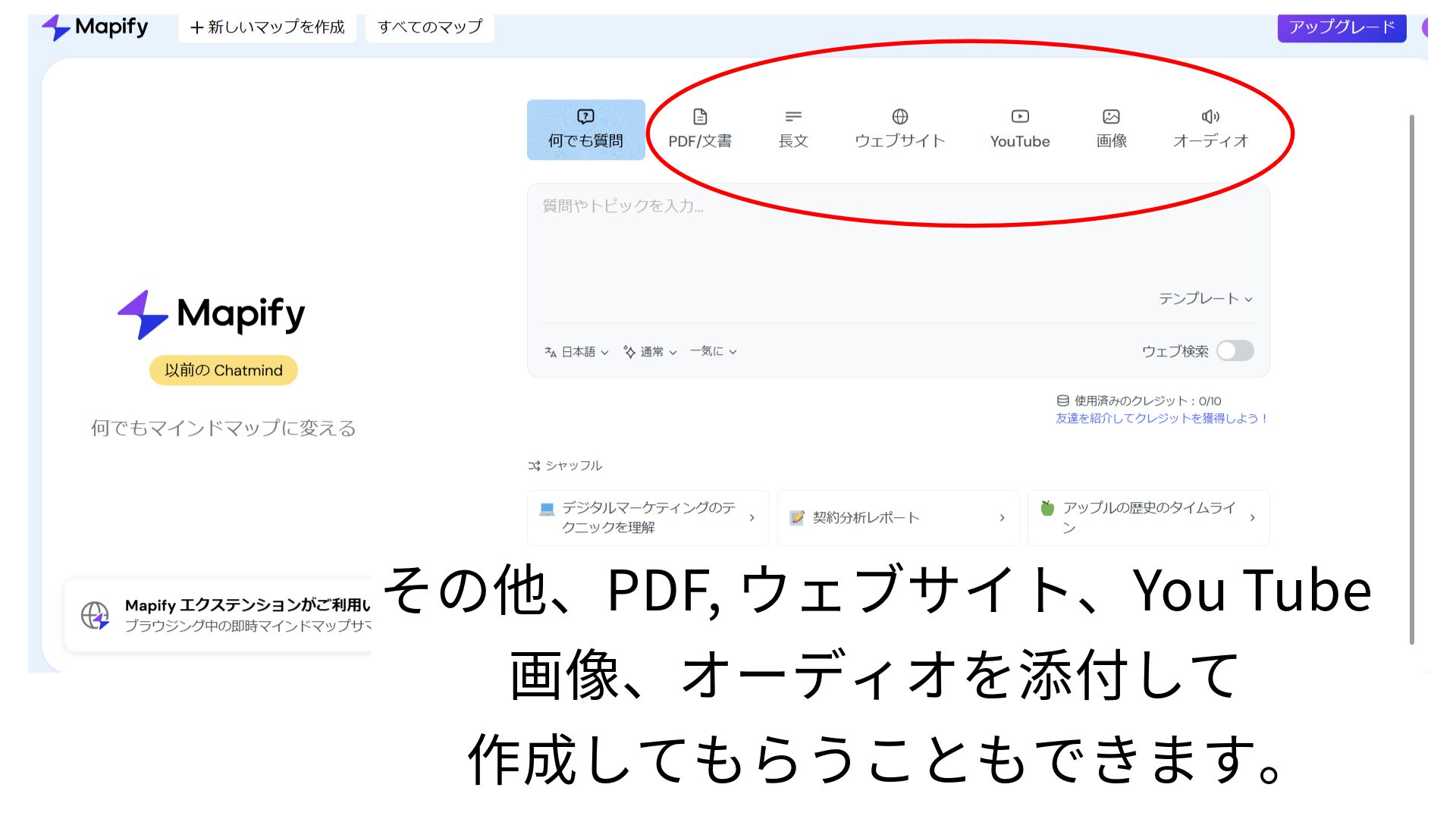Click 新しいマップを作成 in the top bar
1456x819 pixels.
click(267, 26)
